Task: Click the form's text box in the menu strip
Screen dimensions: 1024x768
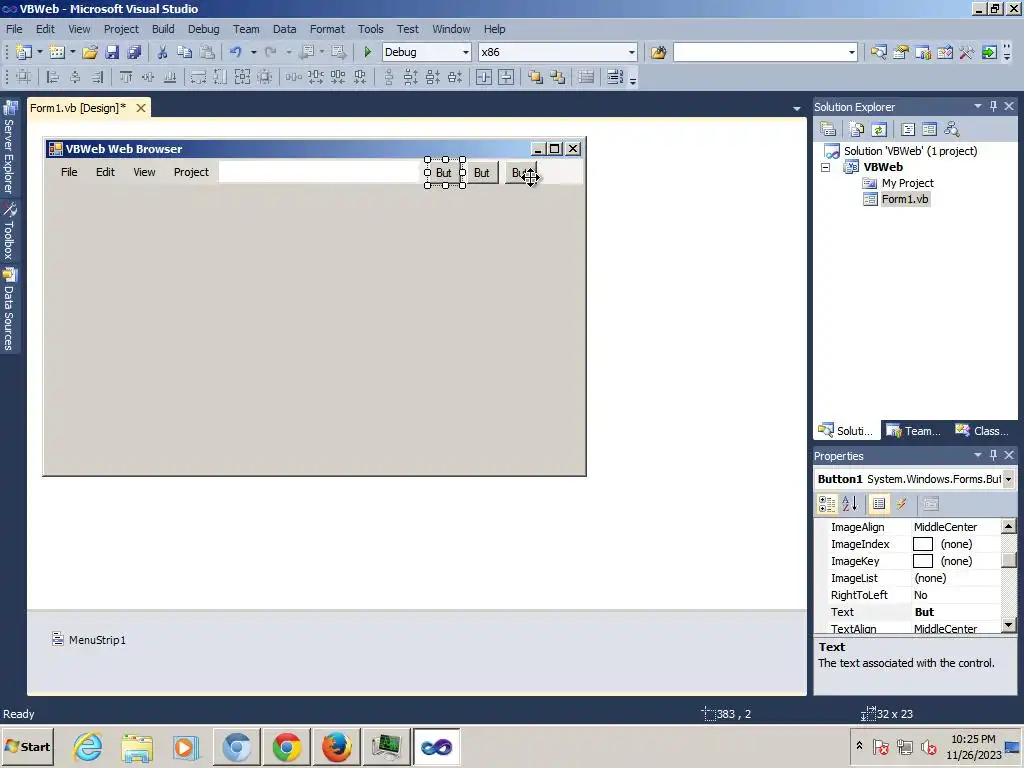Action: (319, 172)
